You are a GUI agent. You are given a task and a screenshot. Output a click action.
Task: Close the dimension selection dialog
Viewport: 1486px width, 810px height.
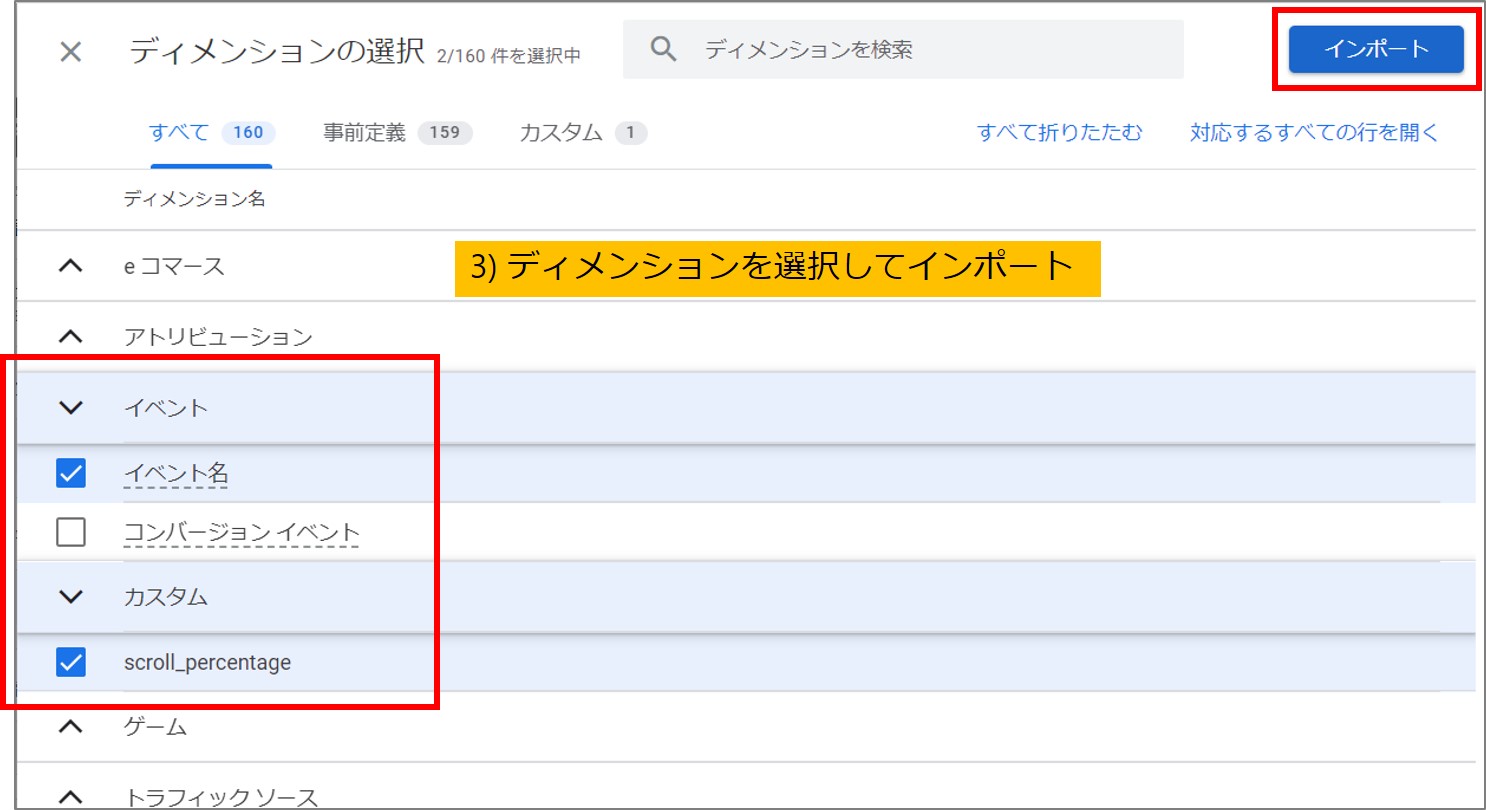[x=70, y=52]
